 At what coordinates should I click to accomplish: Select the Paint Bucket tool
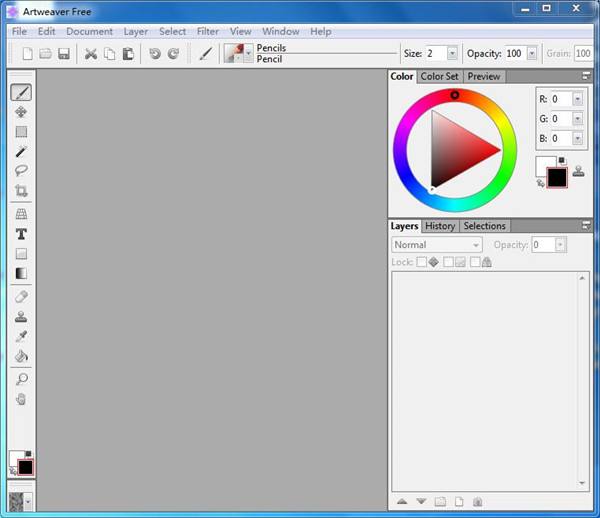21,356
